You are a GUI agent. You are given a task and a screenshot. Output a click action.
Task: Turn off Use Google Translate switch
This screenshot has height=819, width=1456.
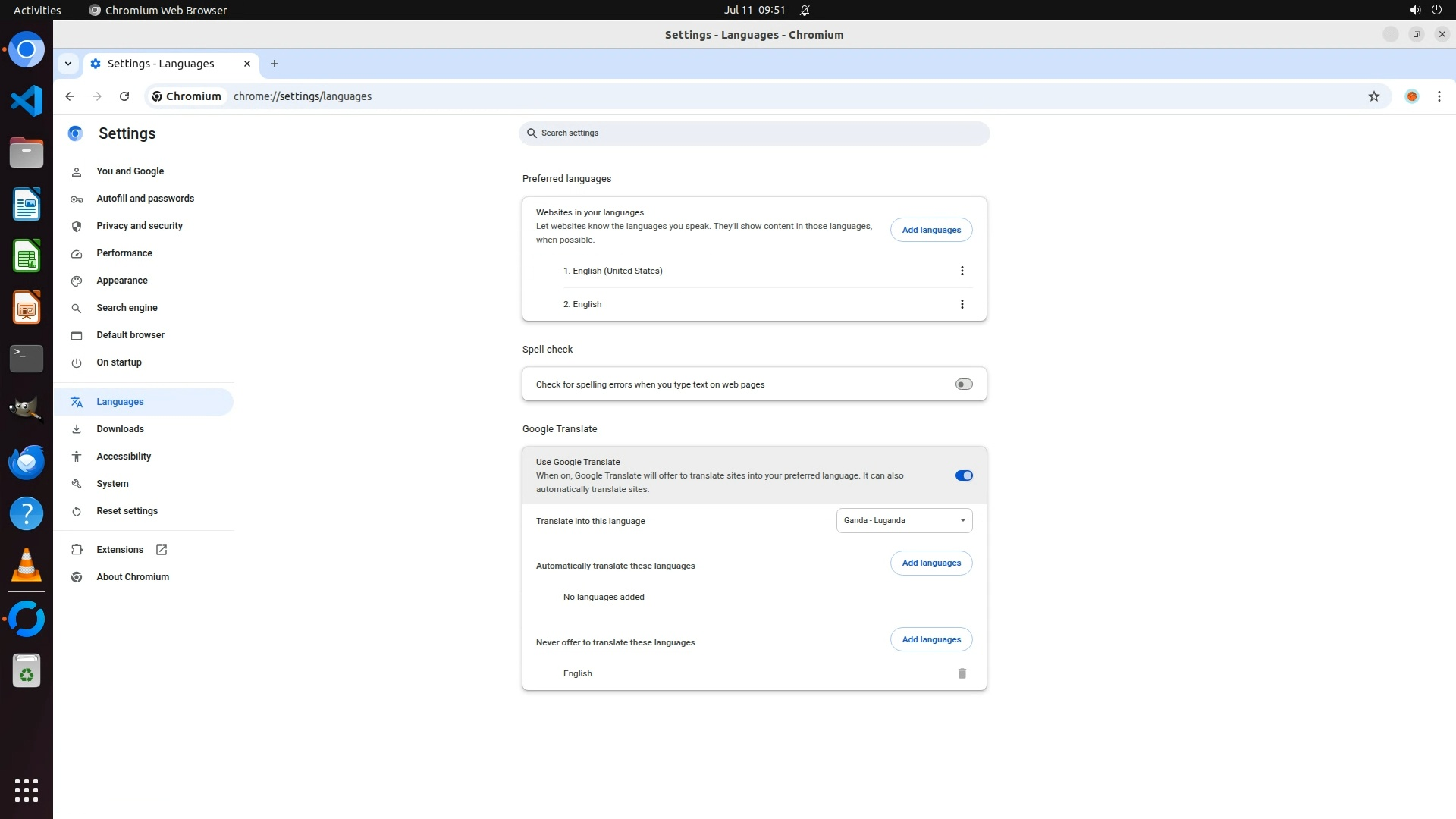pos(963,475)
